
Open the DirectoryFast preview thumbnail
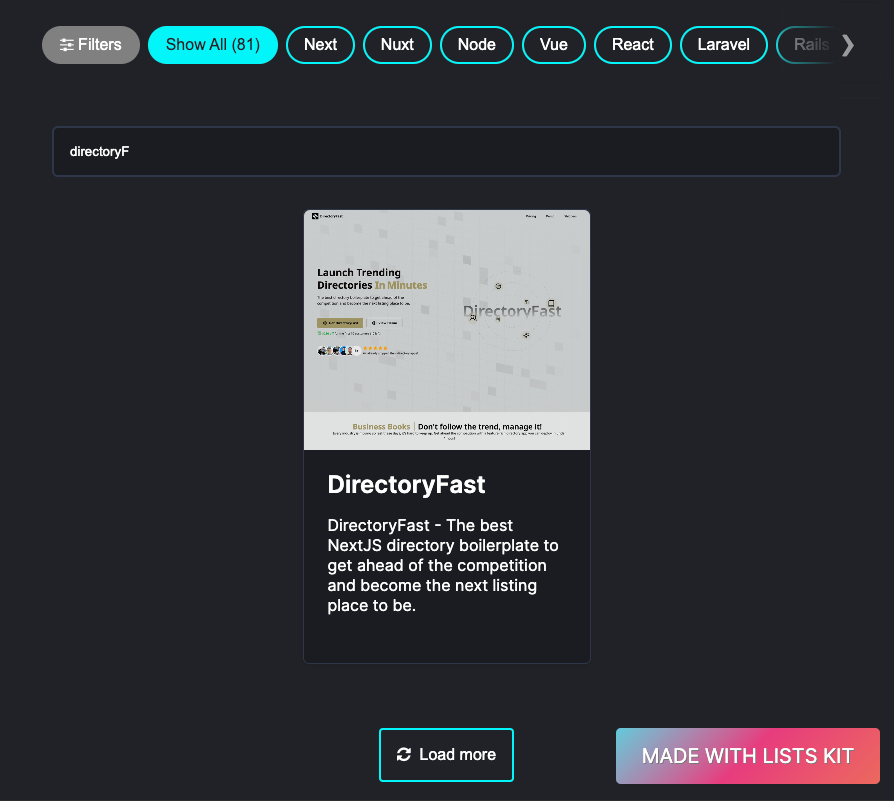pos(447,330)
